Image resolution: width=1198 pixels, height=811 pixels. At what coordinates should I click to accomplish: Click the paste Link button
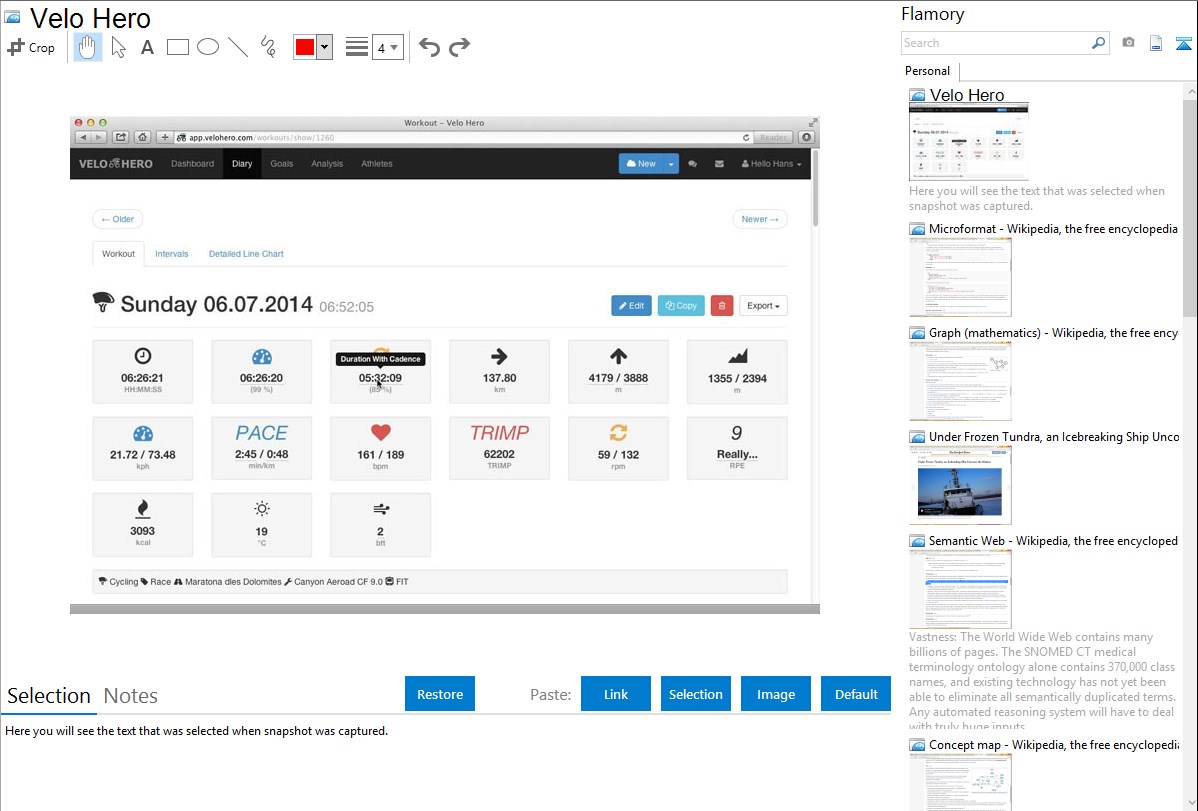pyautogui.click(x=616, y=694)
